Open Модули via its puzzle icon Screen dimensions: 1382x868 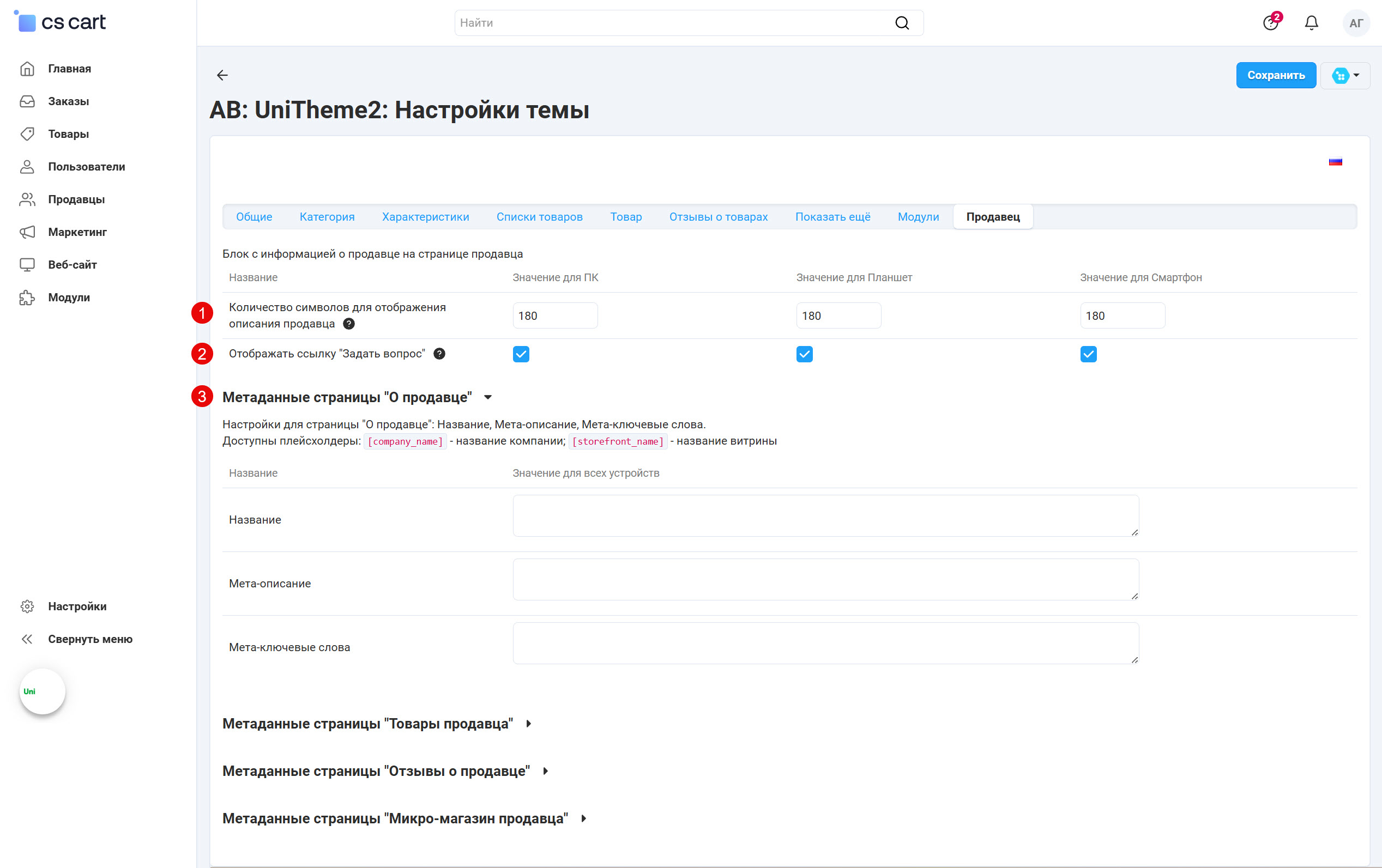27,298
